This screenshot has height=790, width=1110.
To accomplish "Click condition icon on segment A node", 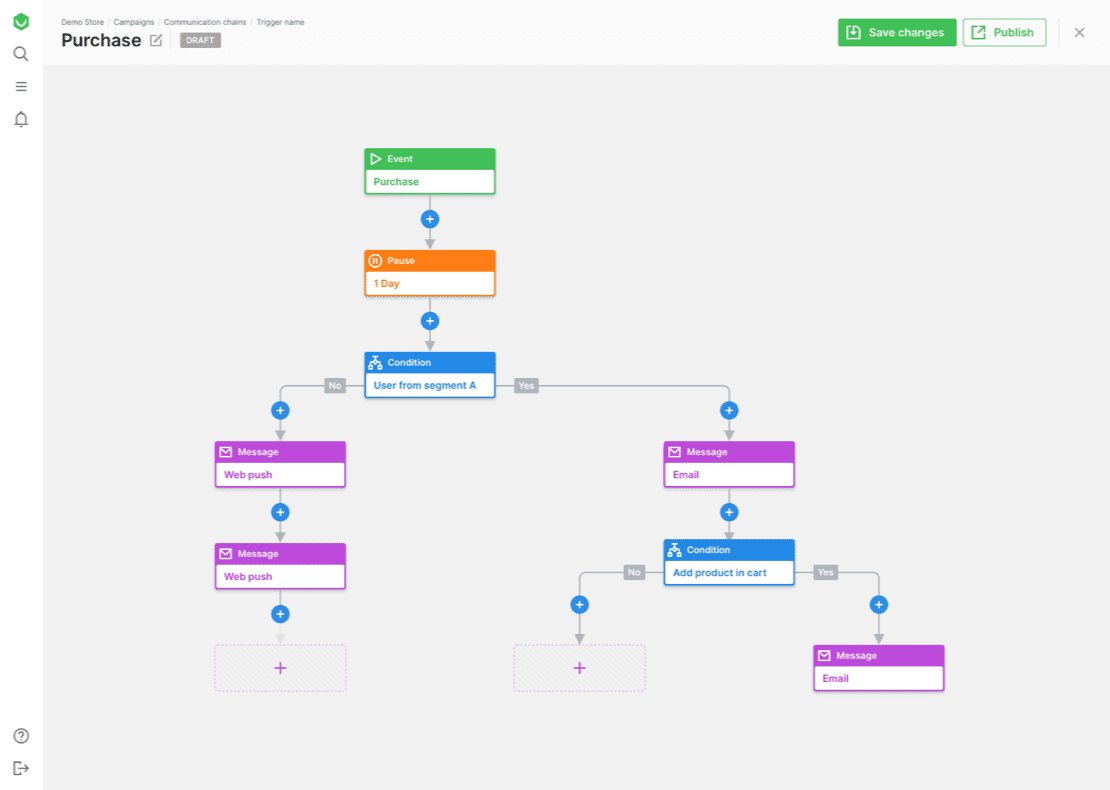I will pyautogui.click(x=376, y=362).
